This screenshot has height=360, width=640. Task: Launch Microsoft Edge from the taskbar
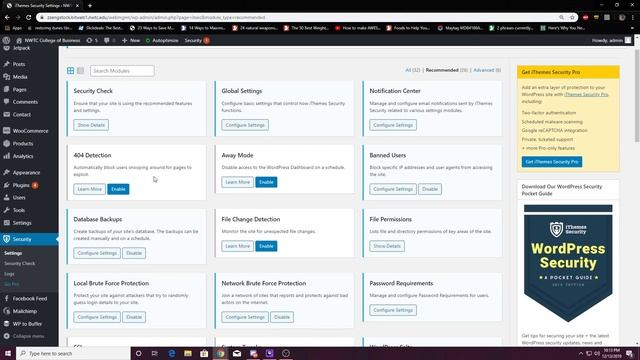tap(171, 353)
